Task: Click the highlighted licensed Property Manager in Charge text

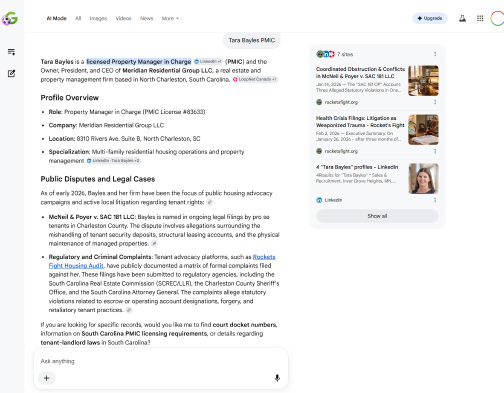Action: click(139, 62)
